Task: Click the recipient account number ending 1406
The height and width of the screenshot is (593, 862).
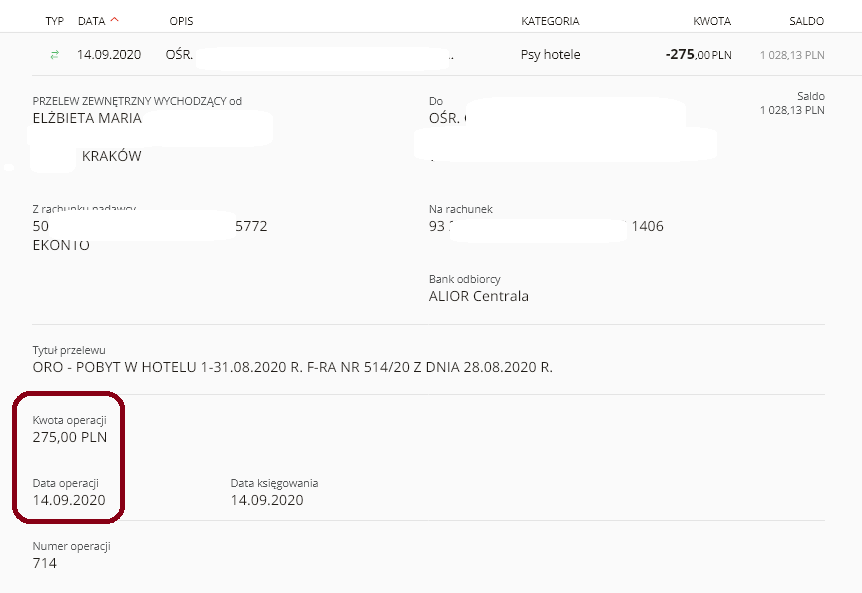Action: 546,226
